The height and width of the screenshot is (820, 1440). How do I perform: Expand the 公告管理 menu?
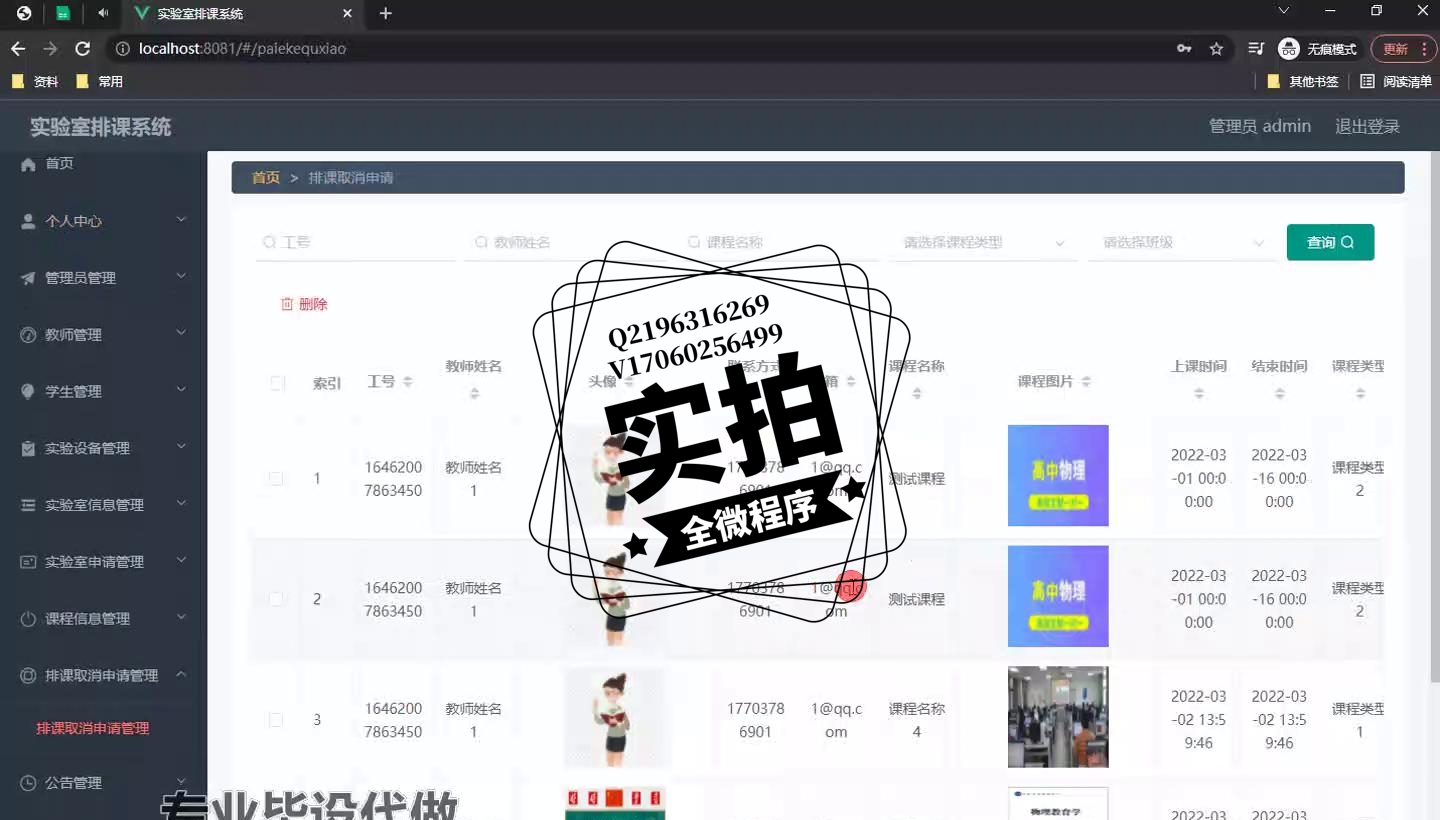[181, 781]
